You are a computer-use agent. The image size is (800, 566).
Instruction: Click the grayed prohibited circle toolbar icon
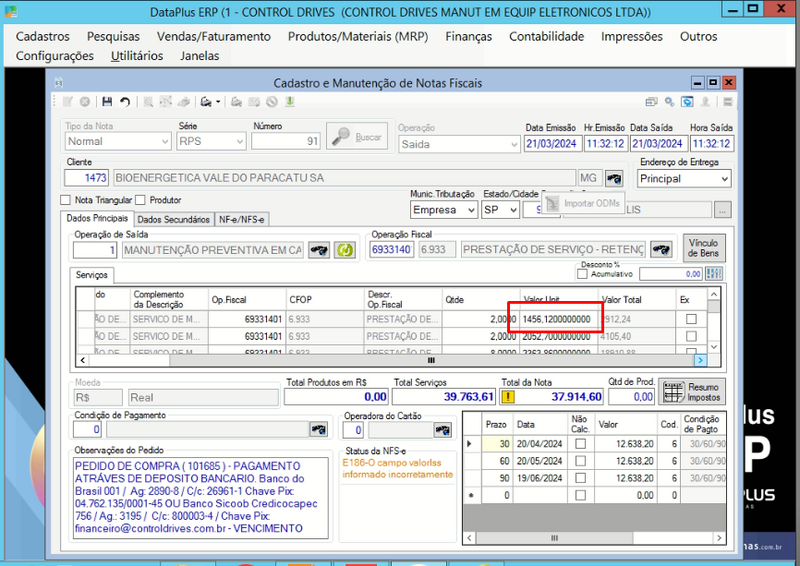click(x=271, y=102)
